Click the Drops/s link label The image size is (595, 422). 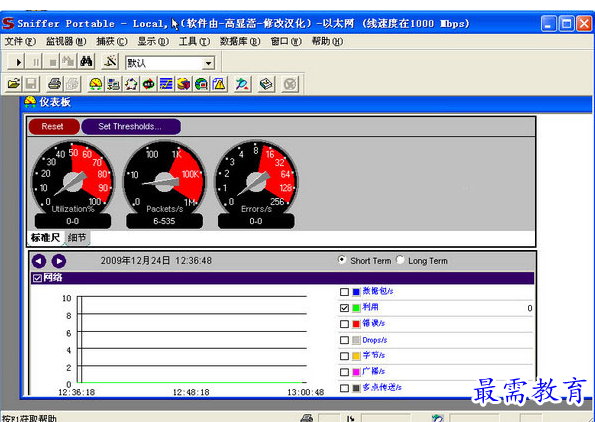pyautogui.click(x=375, y=340)
